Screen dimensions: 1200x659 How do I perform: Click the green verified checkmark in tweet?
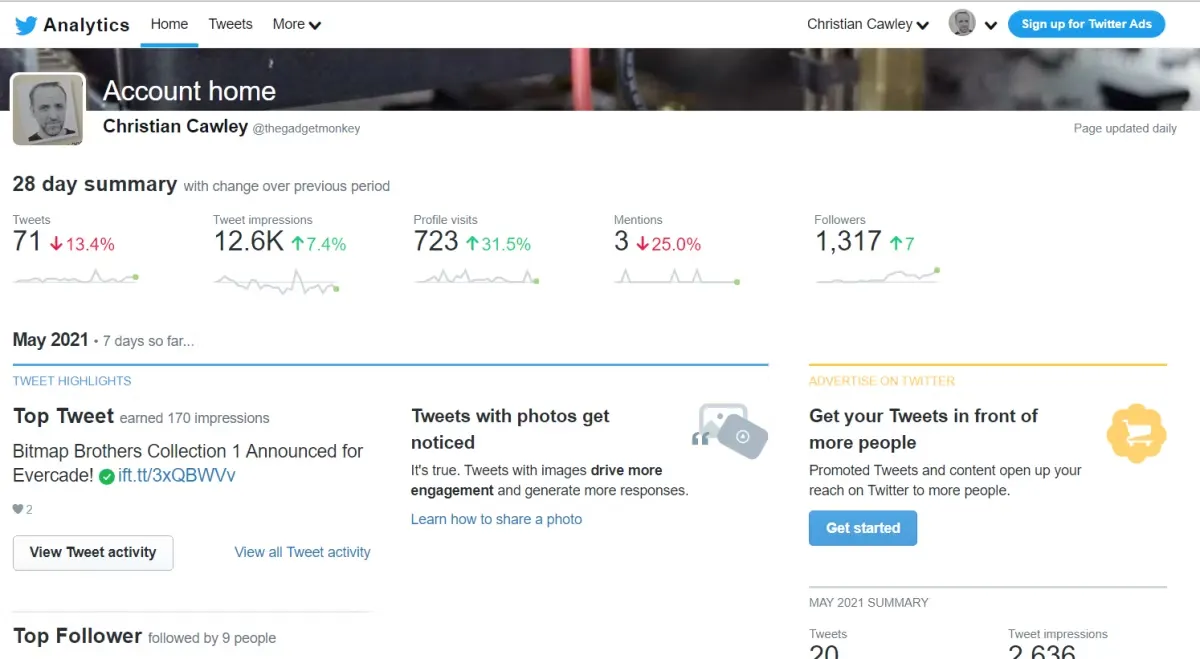(x=106, y=477)
